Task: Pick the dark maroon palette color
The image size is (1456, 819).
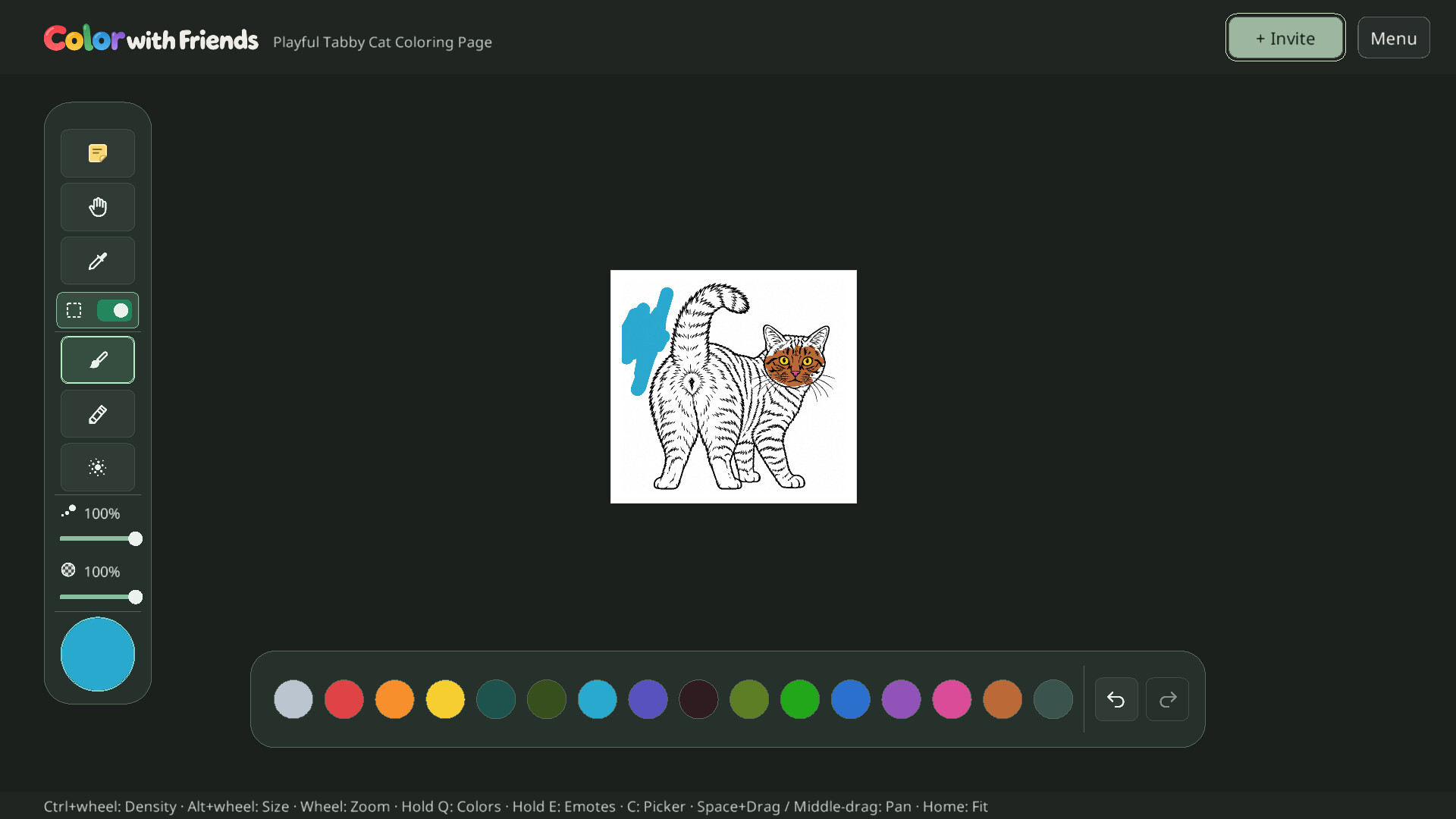Action: [x=698, y=699]
